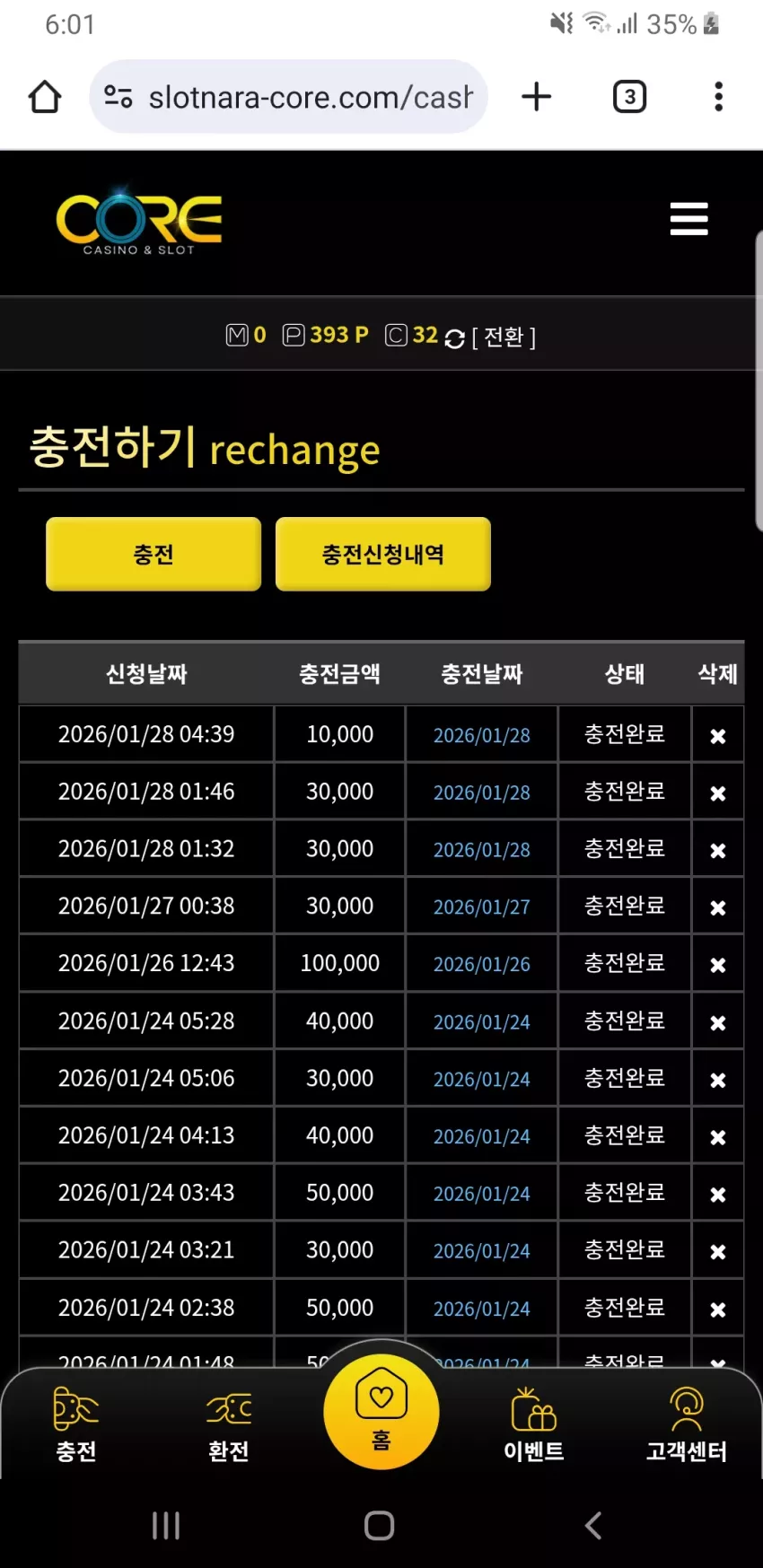Open the hamburger menu icon
The width and height of the screenshot is (763, 1568).
coord(688,219)
